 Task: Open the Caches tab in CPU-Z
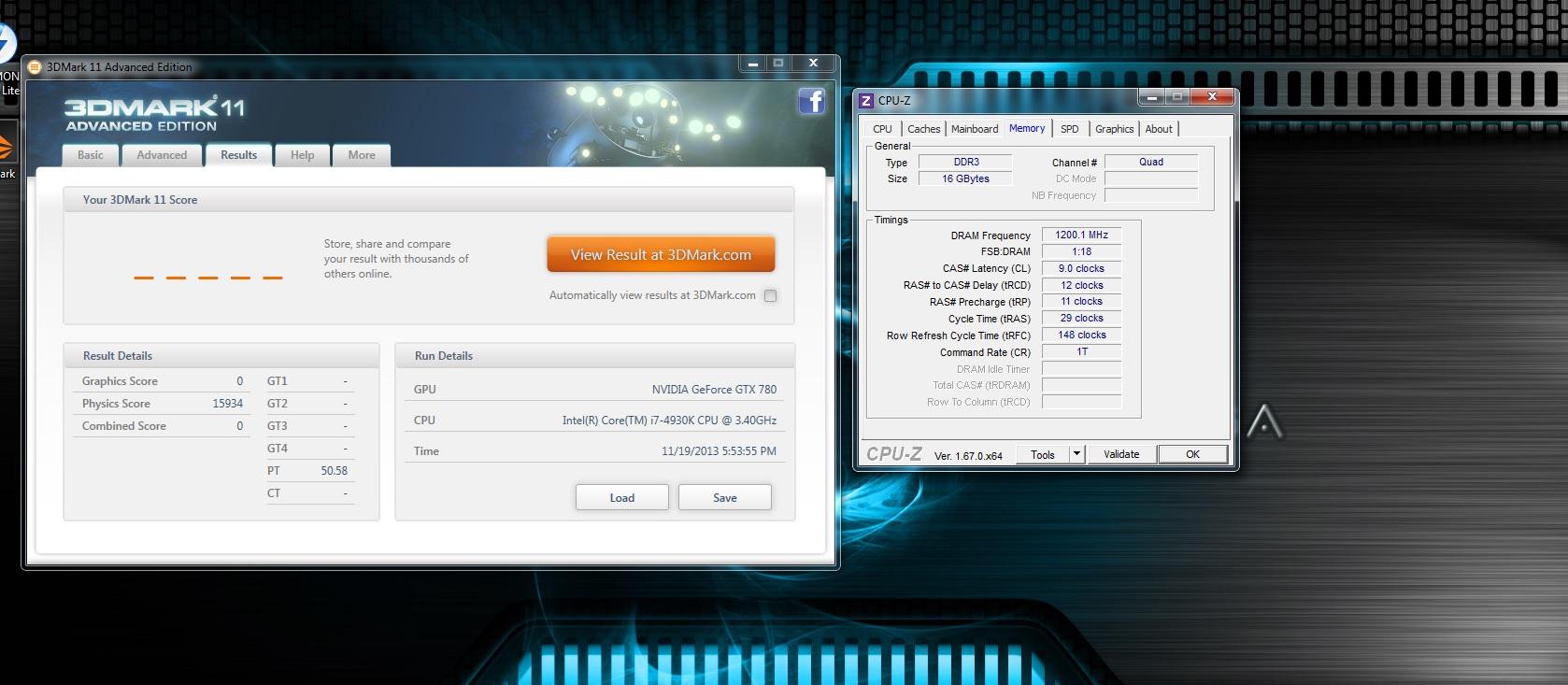923,129
